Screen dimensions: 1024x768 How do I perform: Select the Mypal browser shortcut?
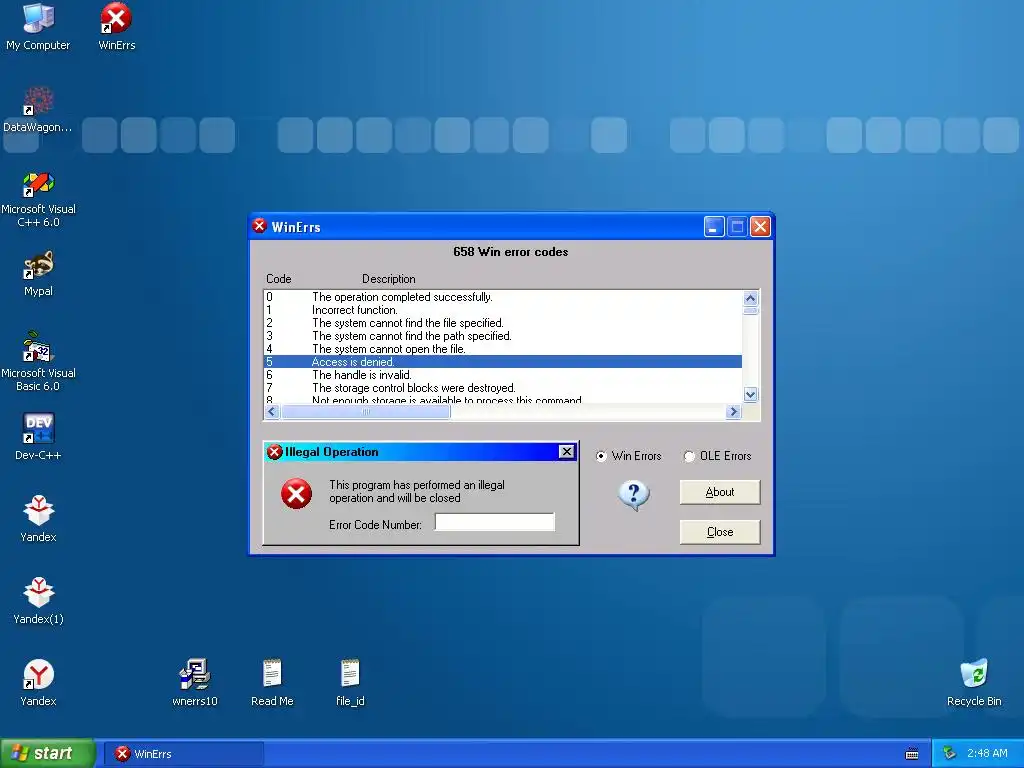(x=38, y=273)
